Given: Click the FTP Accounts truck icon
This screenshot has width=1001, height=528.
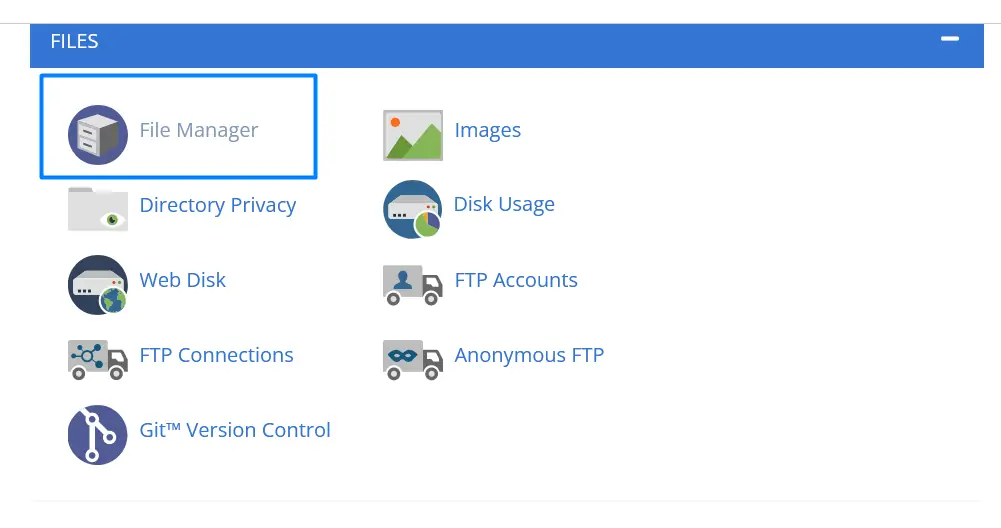Looking at the screenshot, I should click(412, 284).
